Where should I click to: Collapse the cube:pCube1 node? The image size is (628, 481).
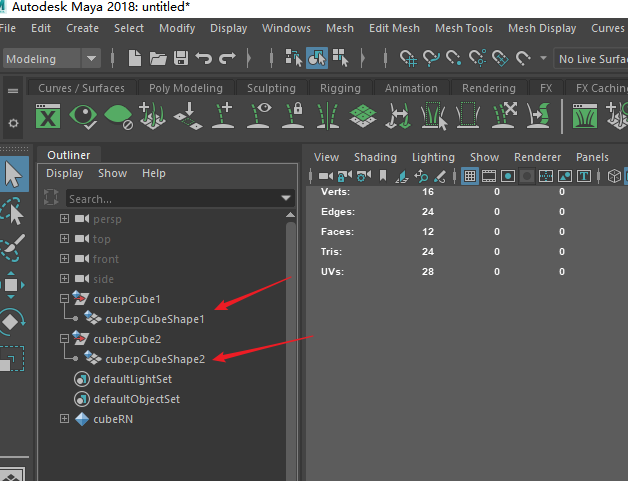click(x=65, y=299)
